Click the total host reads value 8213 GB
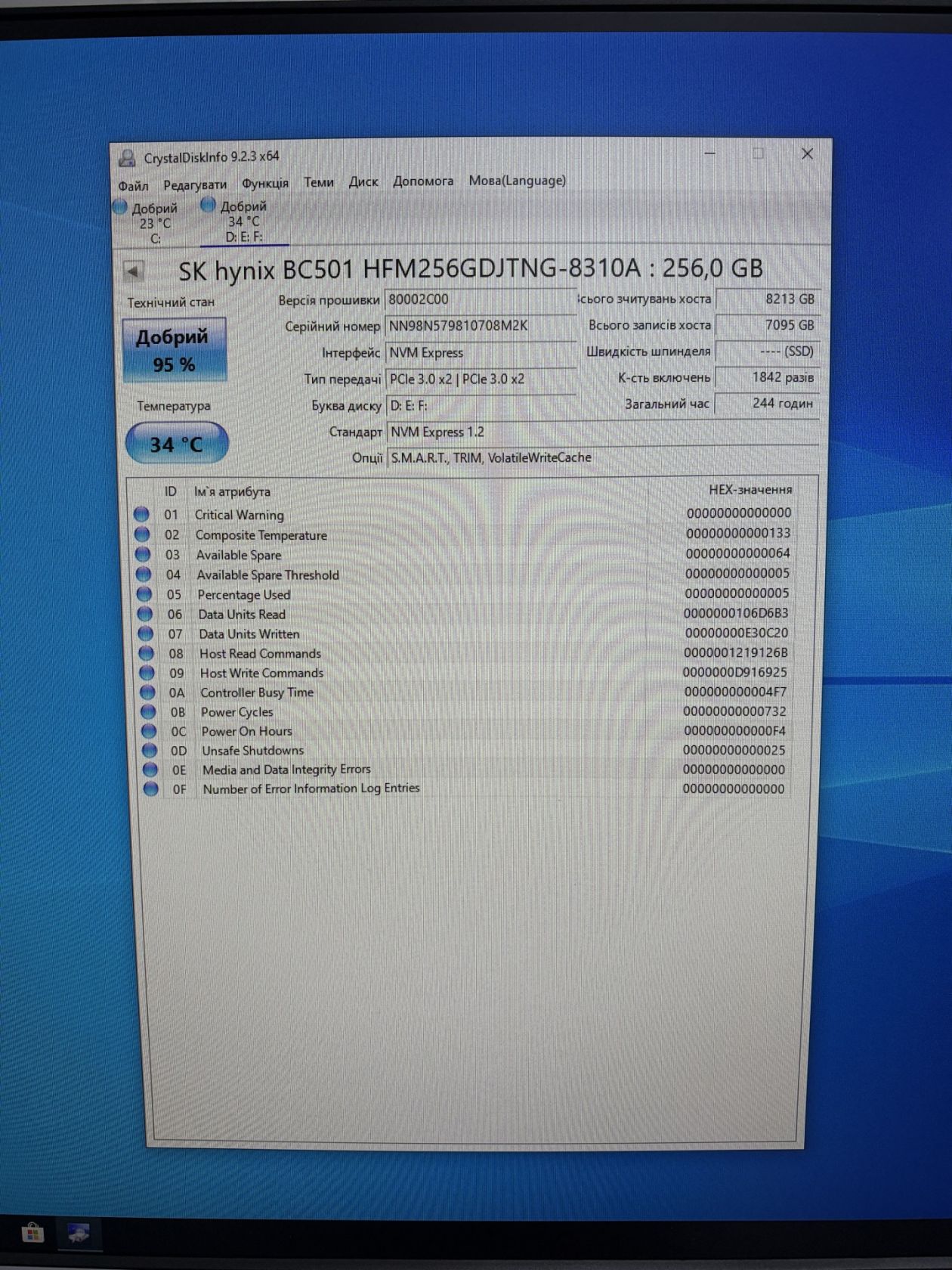952x1270 pixels. tap(768, 299)
